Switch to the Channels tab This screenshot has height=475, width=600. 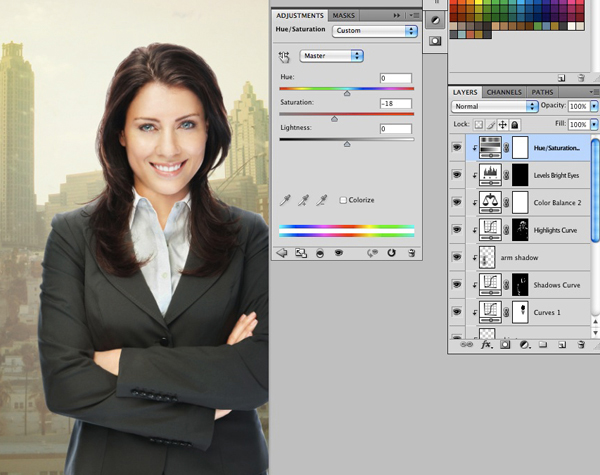(504, 92)
